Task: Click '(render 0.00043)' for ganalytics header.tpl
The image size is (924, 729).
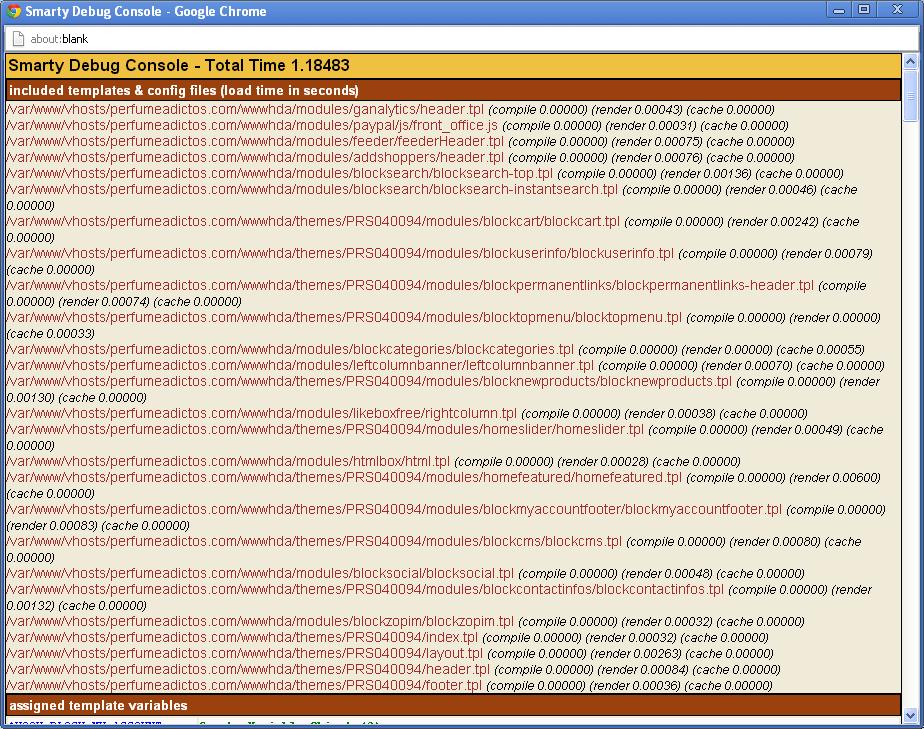Action: click(x=637, y=110)
